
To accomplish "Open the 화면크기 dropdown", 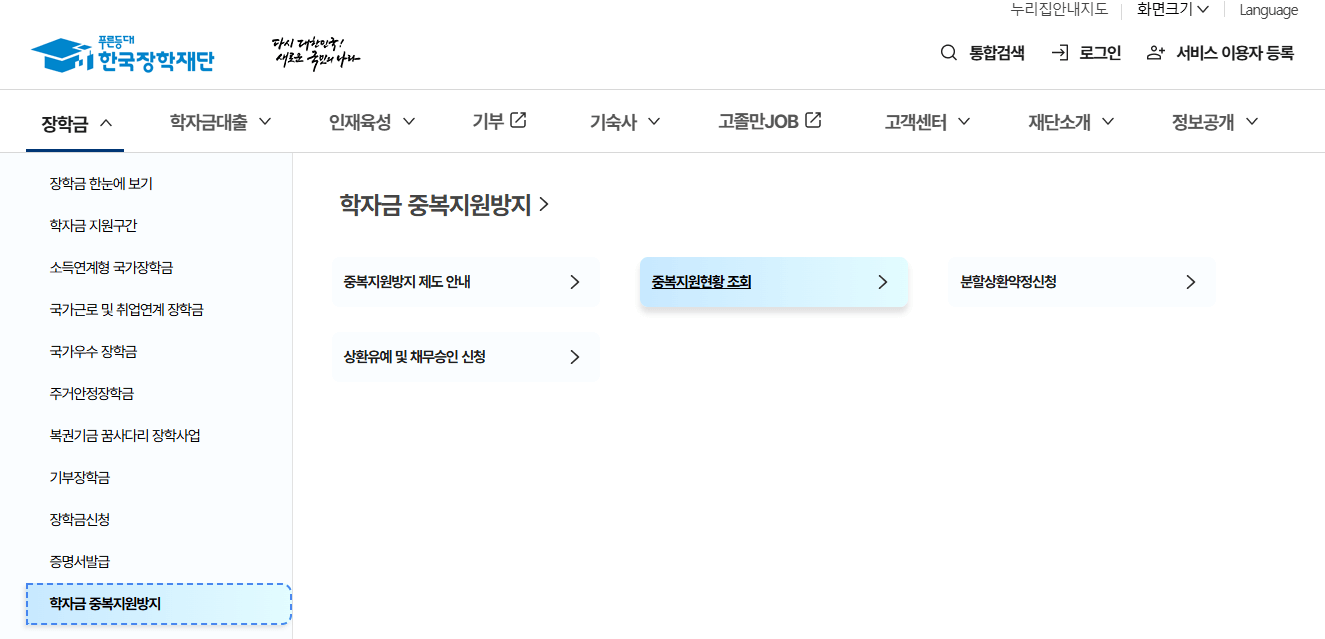I will [x=1168, y=9].
